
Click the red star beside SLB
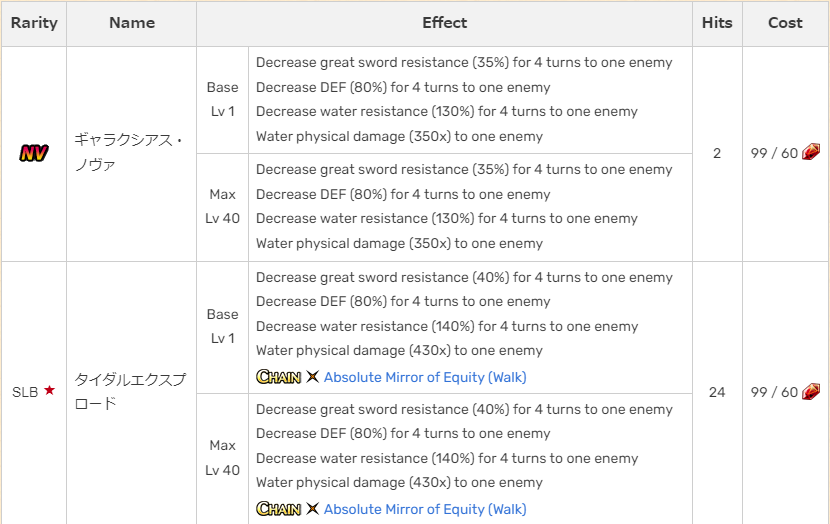[x=49, y=391]
